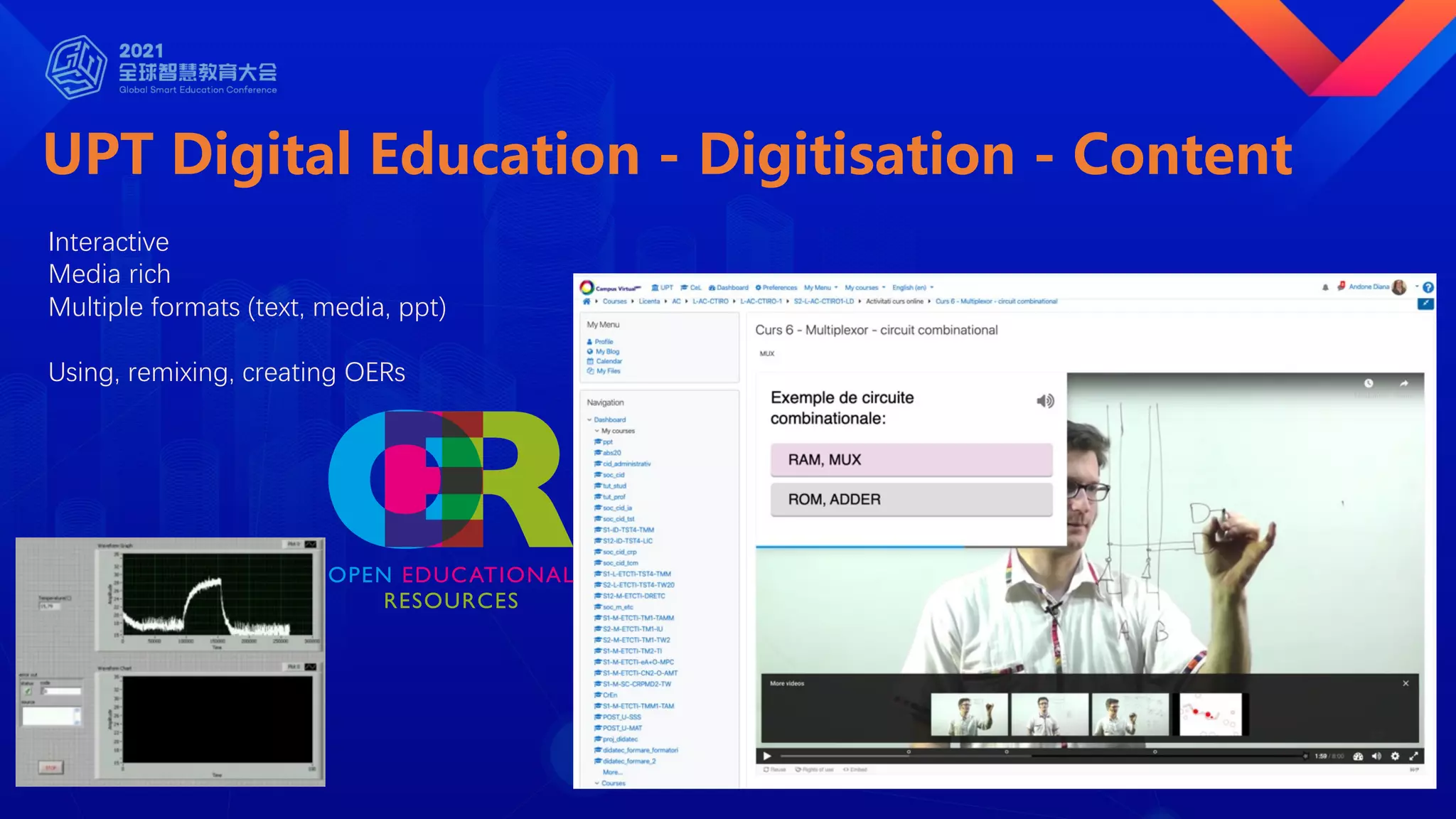Open the UPT link in top navigation
Image resolution: width=1456 pixels, height=819 pixels.
(662, 288)
